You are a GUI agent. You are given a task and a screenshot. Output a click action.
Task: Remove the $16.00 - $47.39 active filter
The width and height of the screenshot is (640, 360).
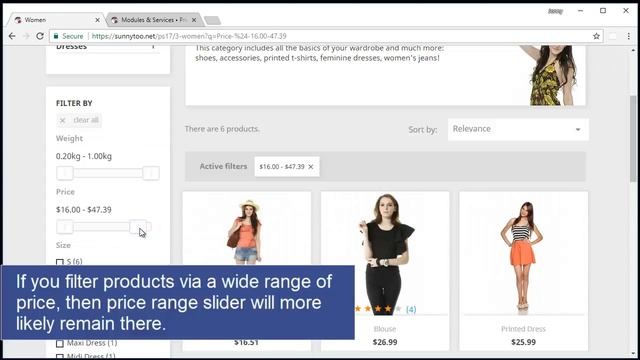point(311,167)
